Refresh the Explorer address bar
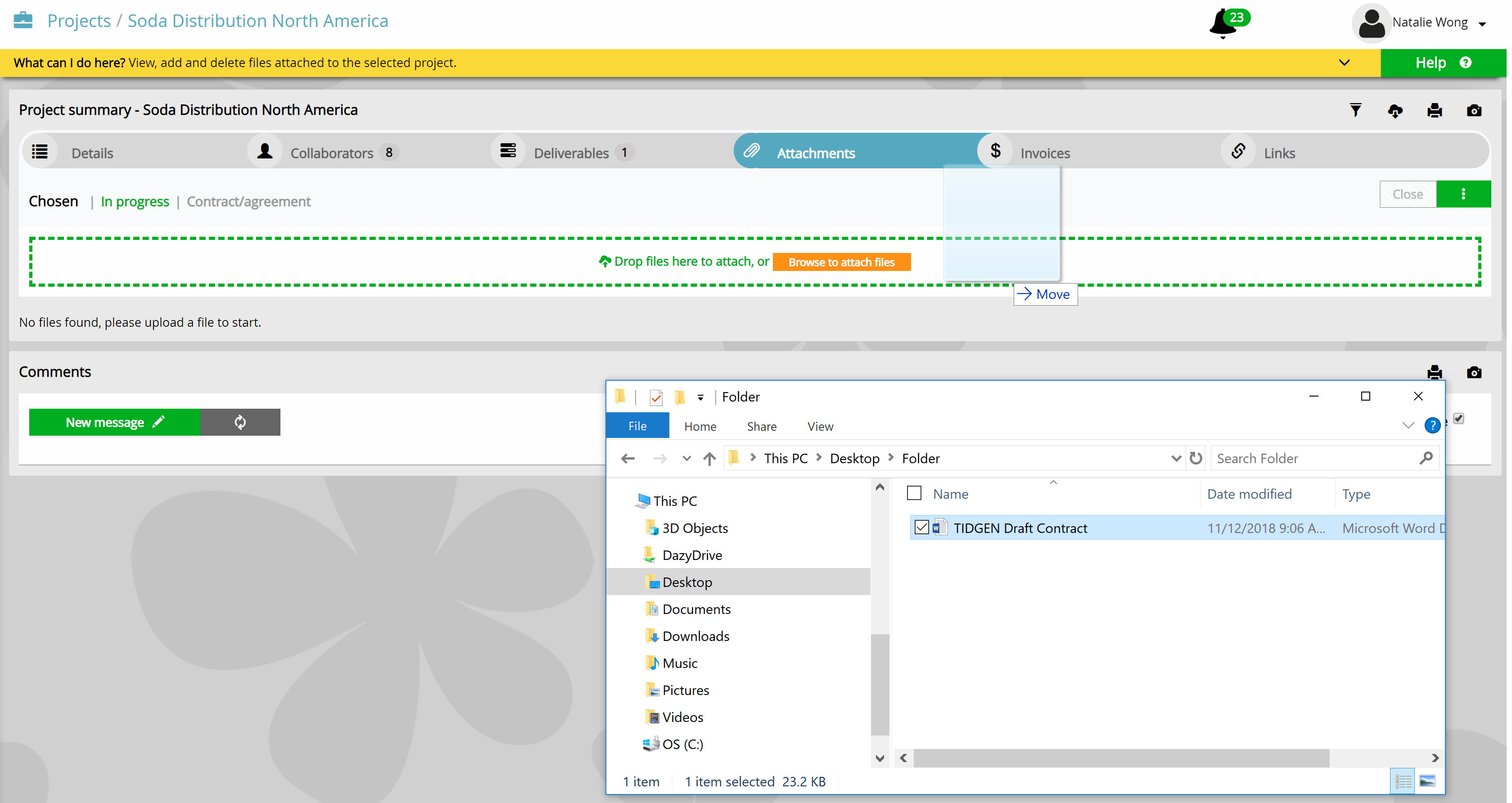 tap(1196, 458)
